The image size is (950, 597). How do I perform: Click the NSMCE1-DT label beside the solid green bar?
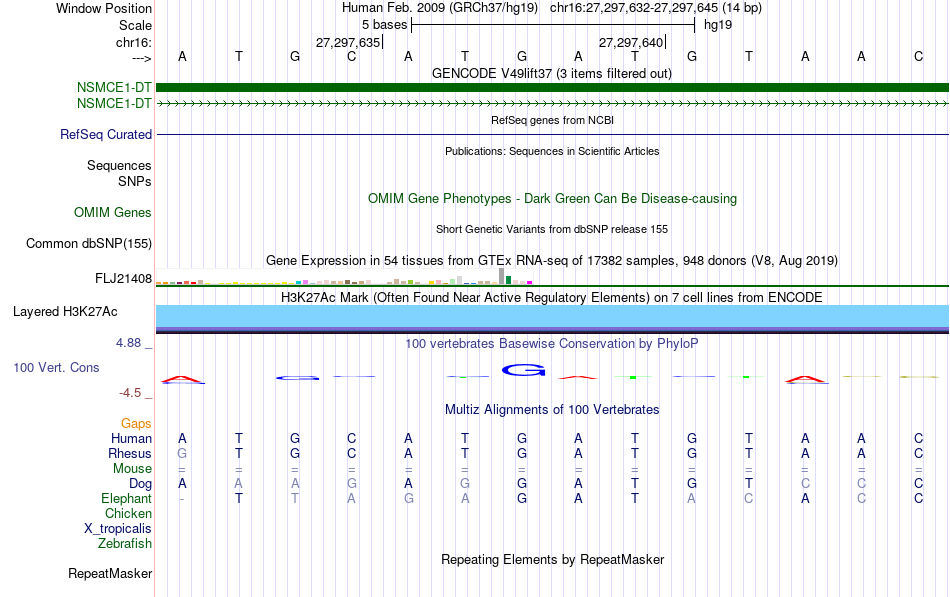point(114,88)
